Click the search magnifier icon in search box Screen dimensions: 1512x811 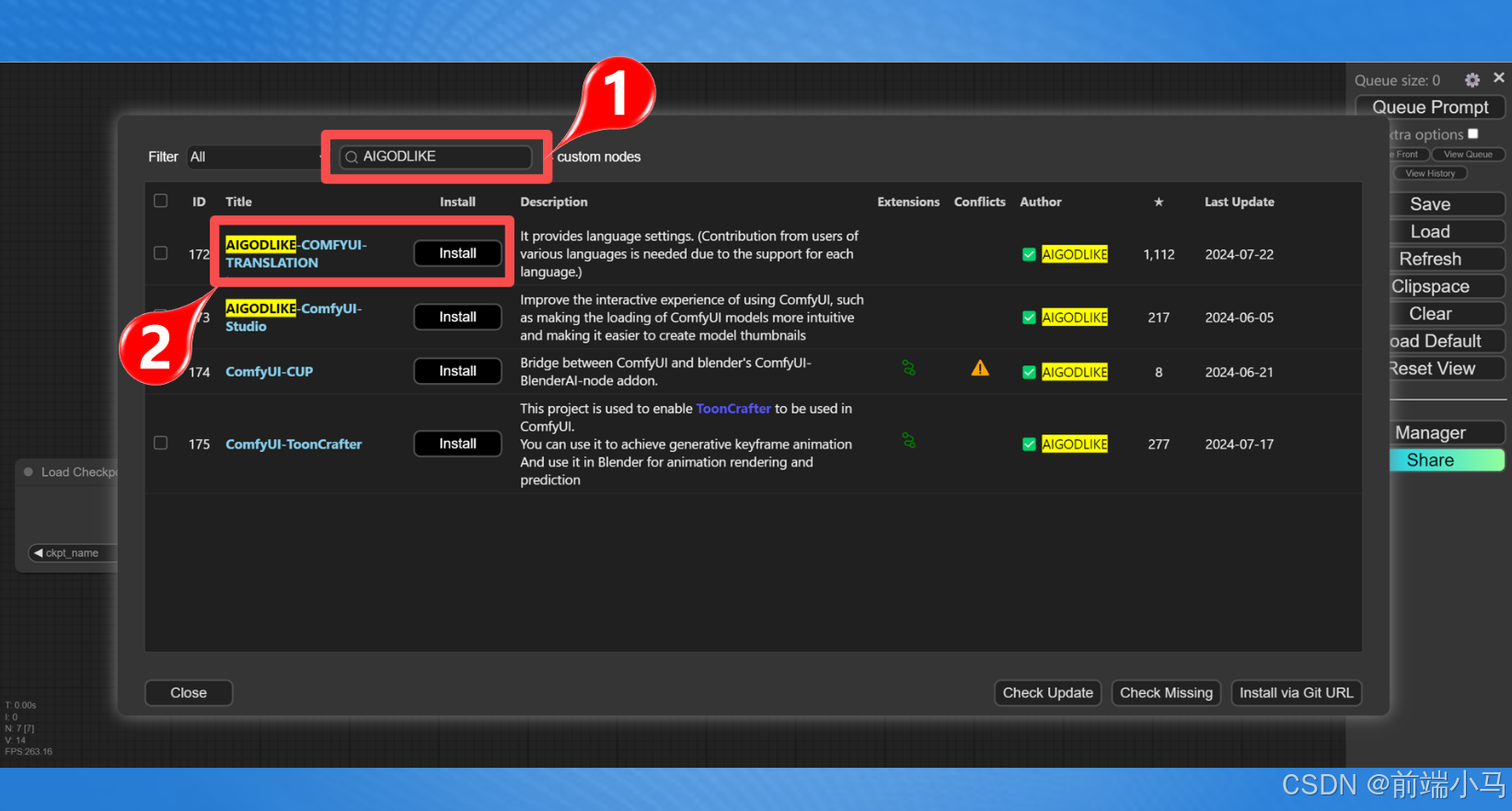[x=352, y=157]
